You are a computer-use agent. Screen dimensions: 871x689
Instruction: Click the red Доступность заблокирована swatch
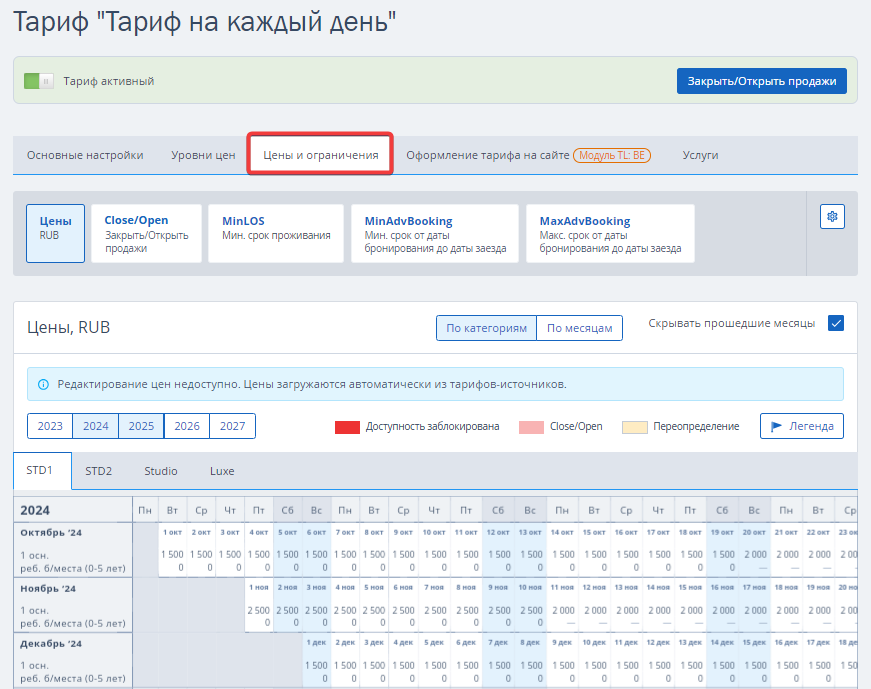coord(347,427)
